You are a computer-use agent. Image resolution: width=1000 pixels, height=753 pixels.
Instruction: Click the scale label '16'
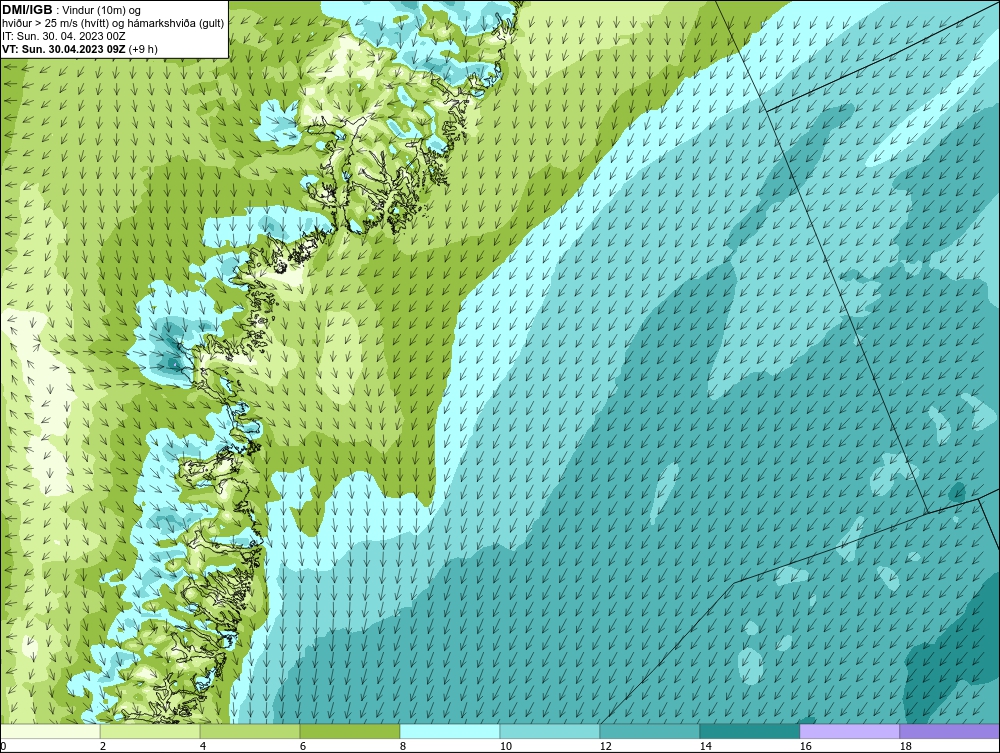click(x=805, y=746)
